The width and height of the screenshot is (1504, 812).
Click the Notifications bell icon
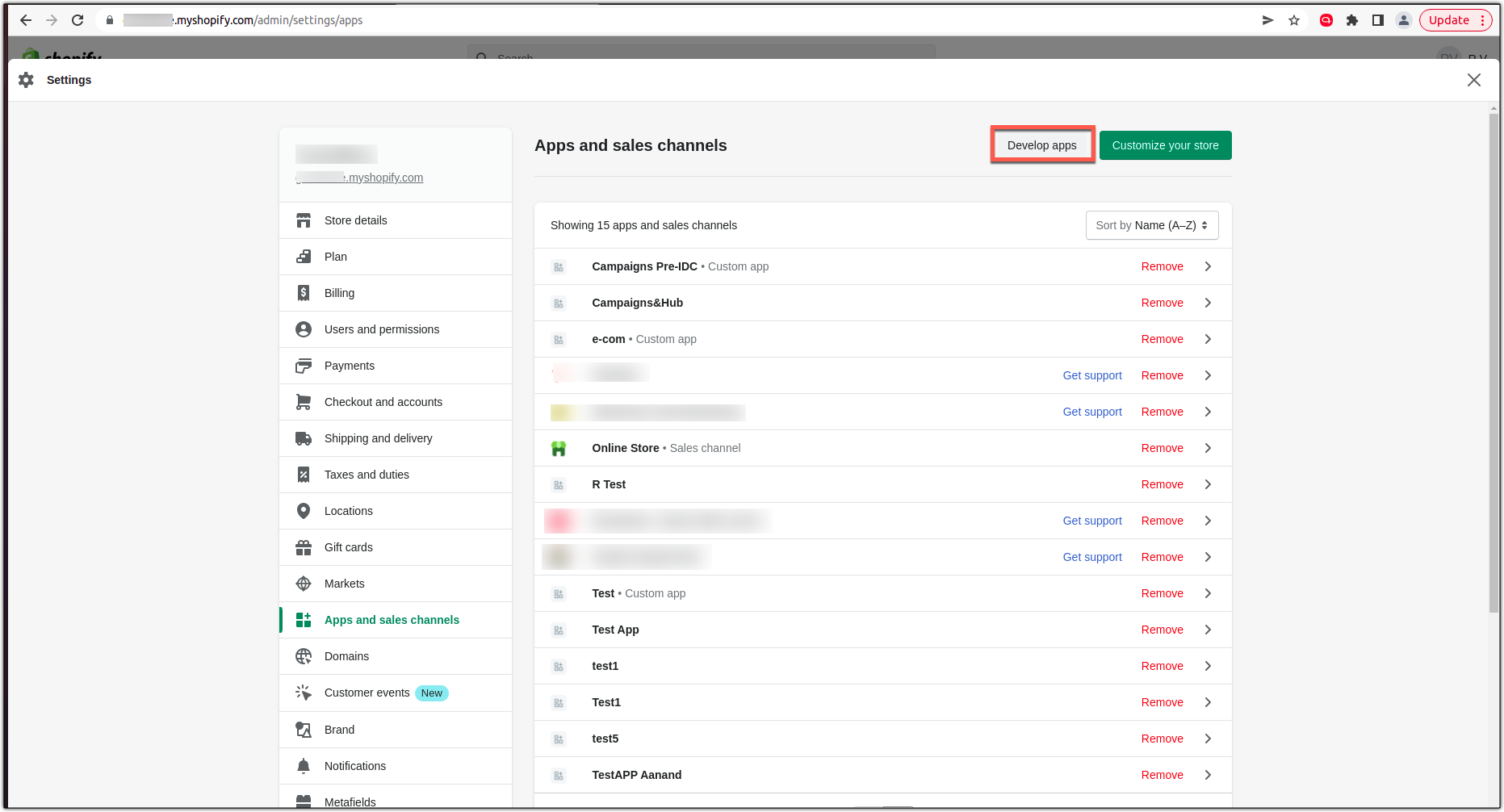click(304, 765)
